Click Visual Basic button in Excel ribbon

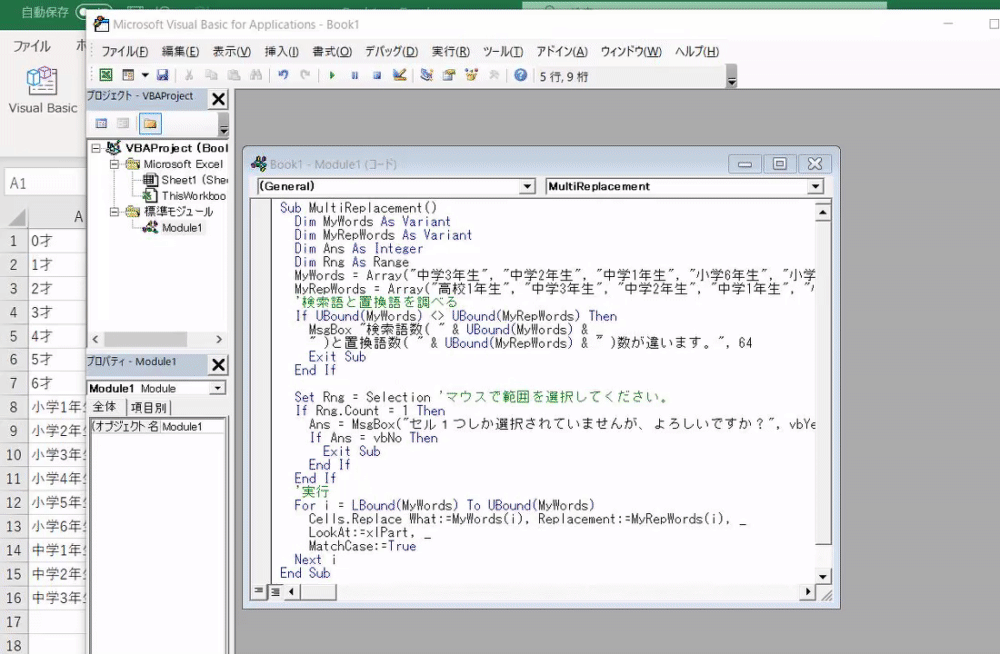click(x=42, y=90)
